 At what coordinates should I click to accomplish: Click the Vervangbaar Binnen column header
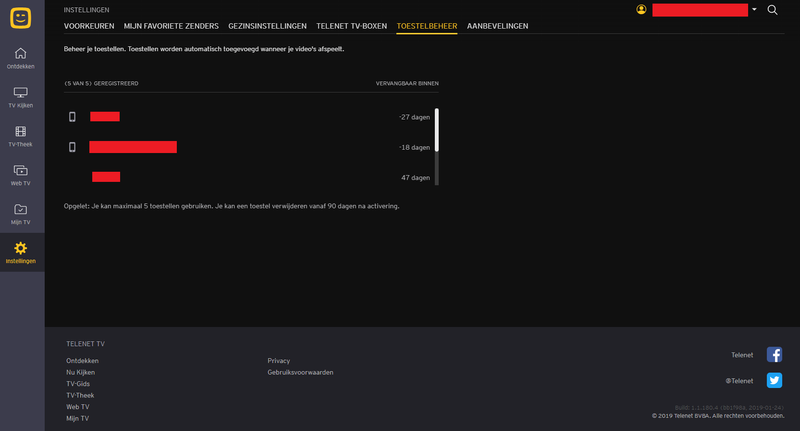[407, 83]
